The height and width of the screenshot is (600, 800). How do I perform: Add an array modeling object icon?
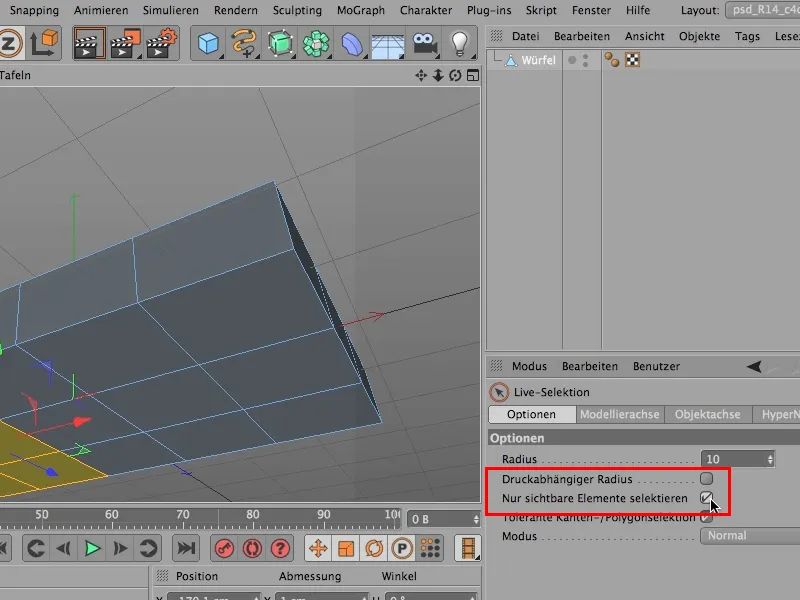coord(316,43)
